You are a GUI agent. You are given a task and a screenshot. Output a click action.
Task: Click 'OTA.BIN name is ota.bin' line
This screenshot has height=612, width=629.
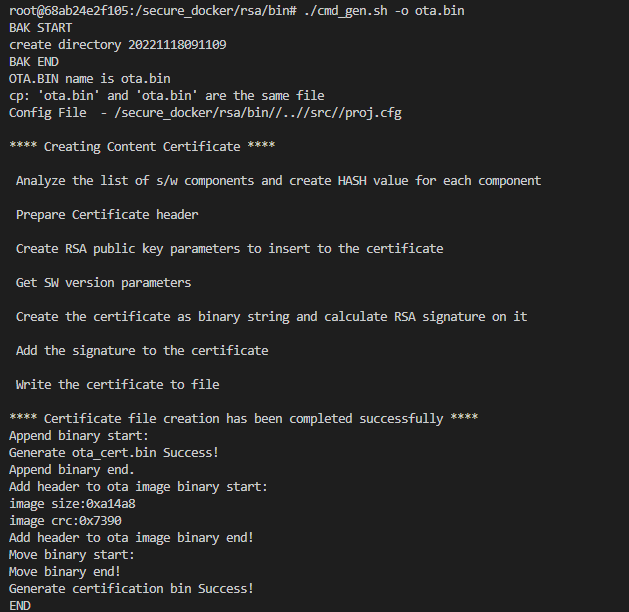[x=90, y=79]
